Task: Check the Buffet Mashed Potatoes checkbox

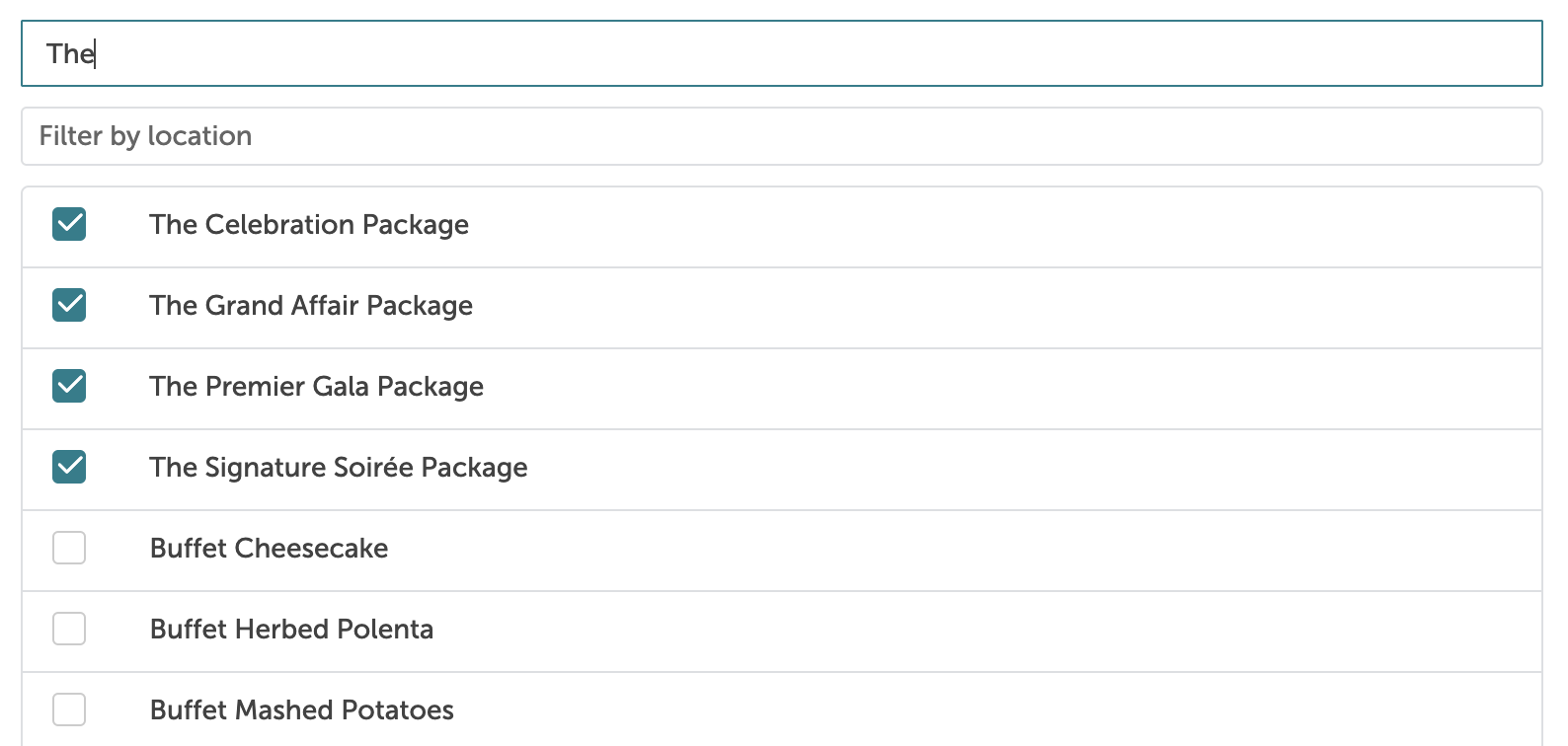Action: pyautogui.click(x=69, y=709)
